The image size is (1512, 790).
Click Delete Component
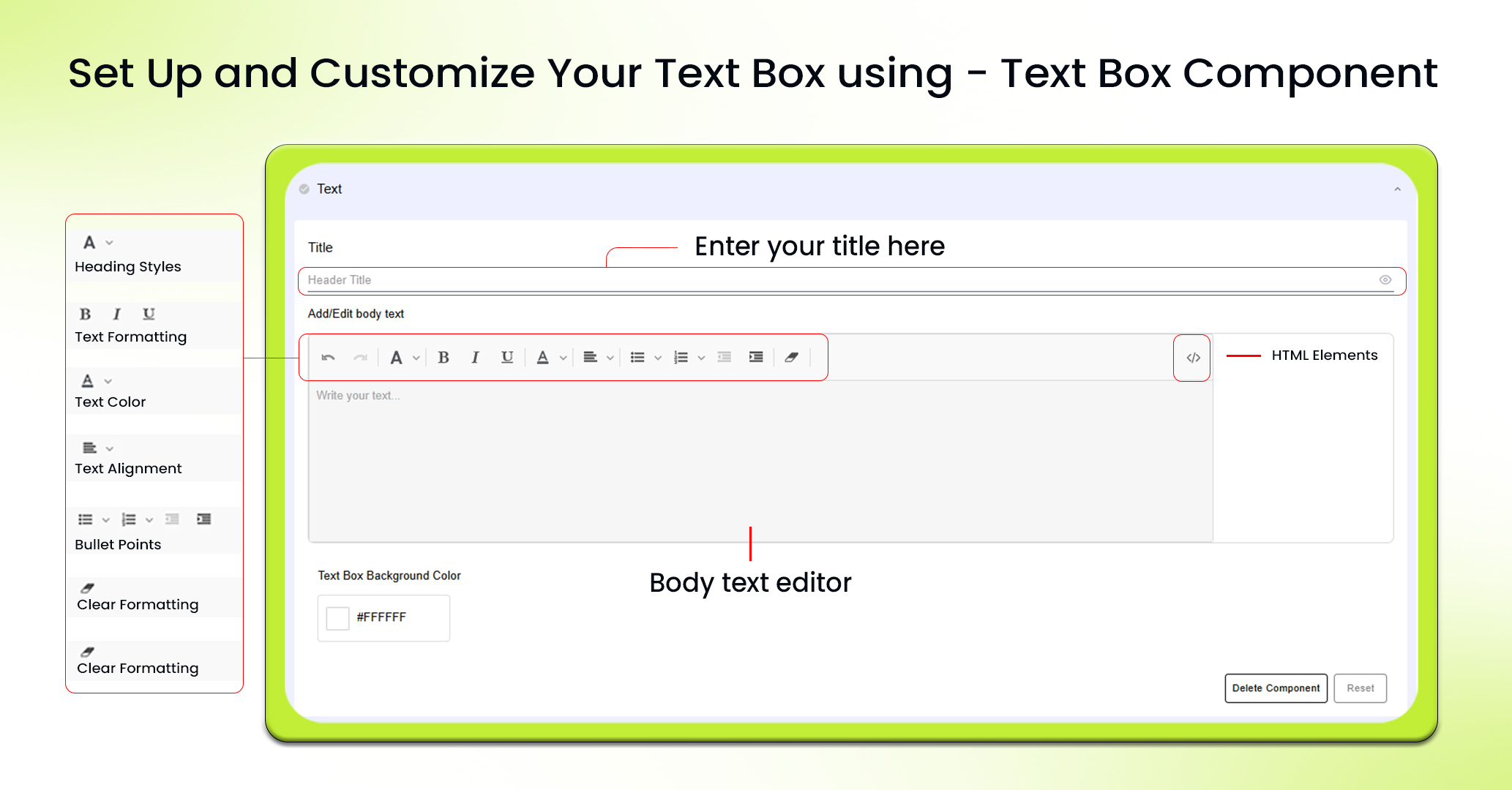[x=1276, y=688]
